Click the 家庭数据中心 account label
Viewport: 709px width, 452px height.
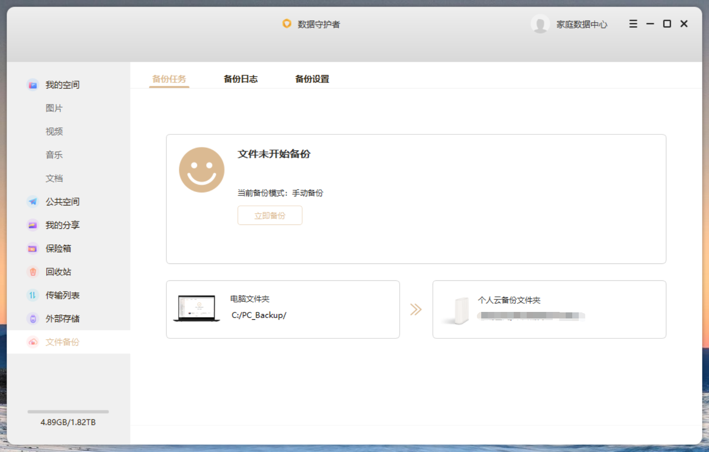click(582, 24)
